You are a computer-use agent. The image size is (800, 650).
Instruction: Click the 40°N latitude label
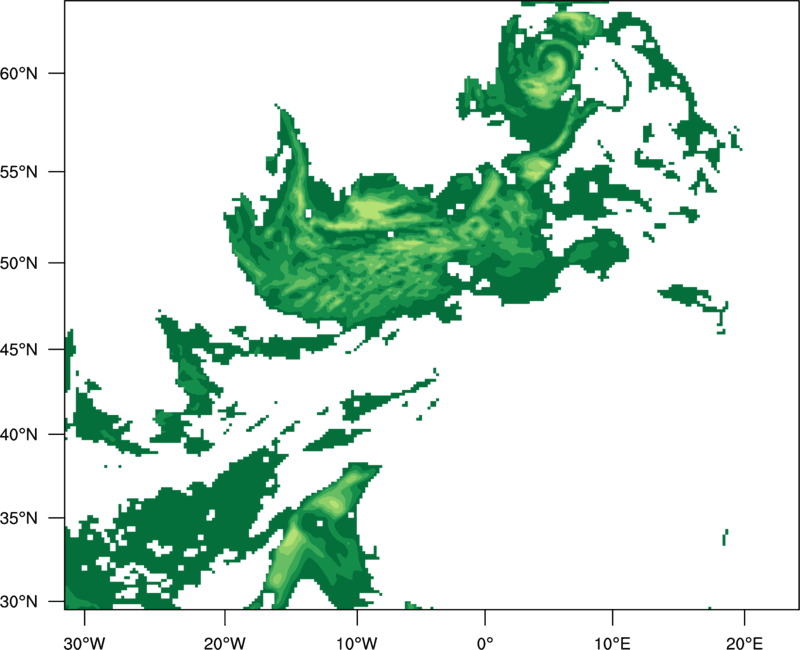19,435
